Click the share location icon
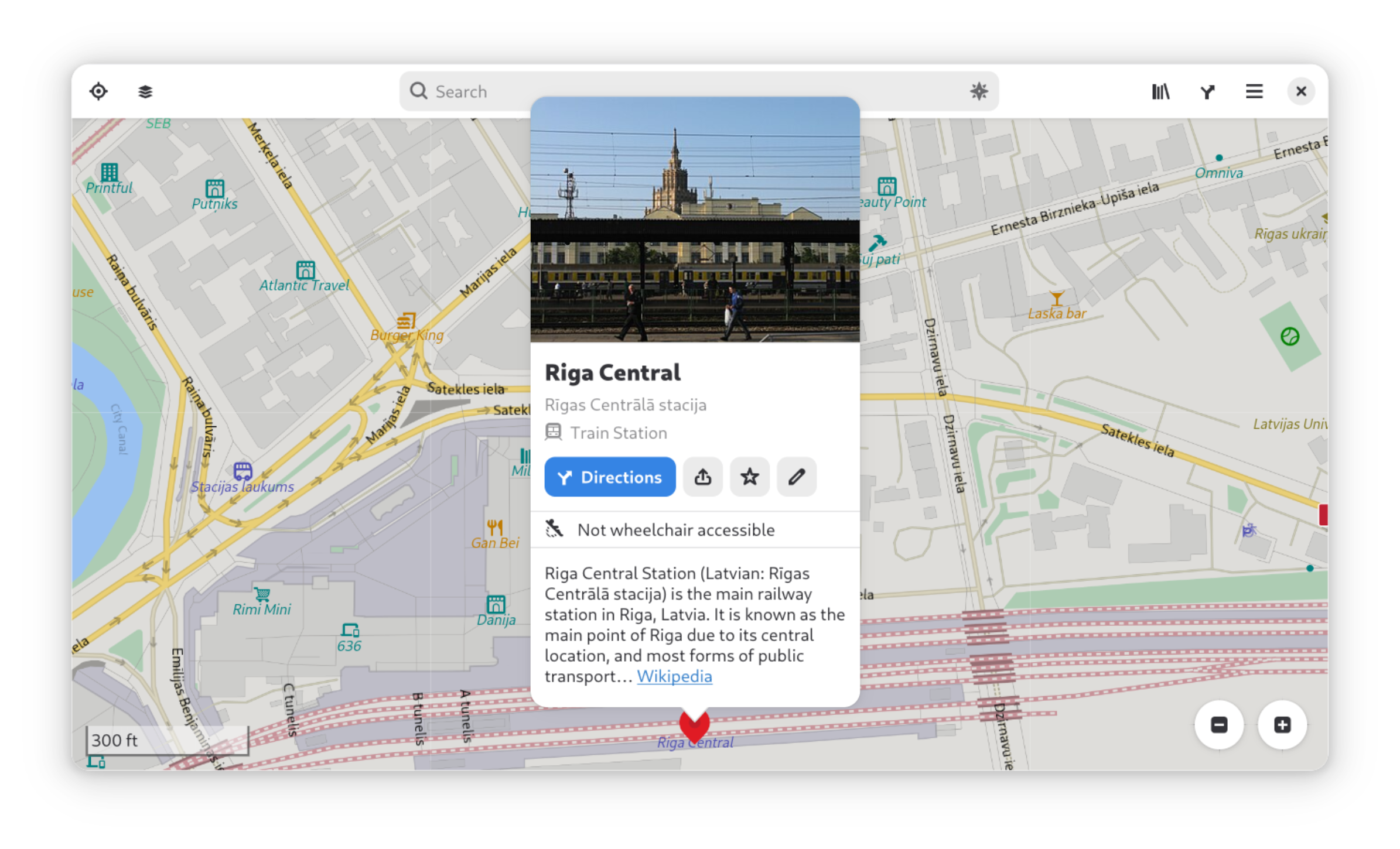1400x849 pixels. coord(702,477)
